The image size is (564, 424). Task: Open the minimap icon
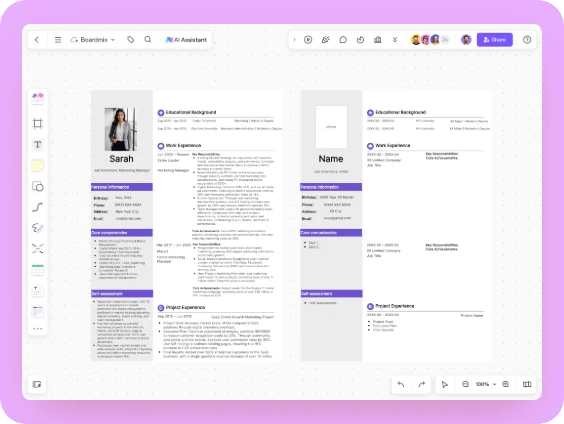tap(527, 384)
